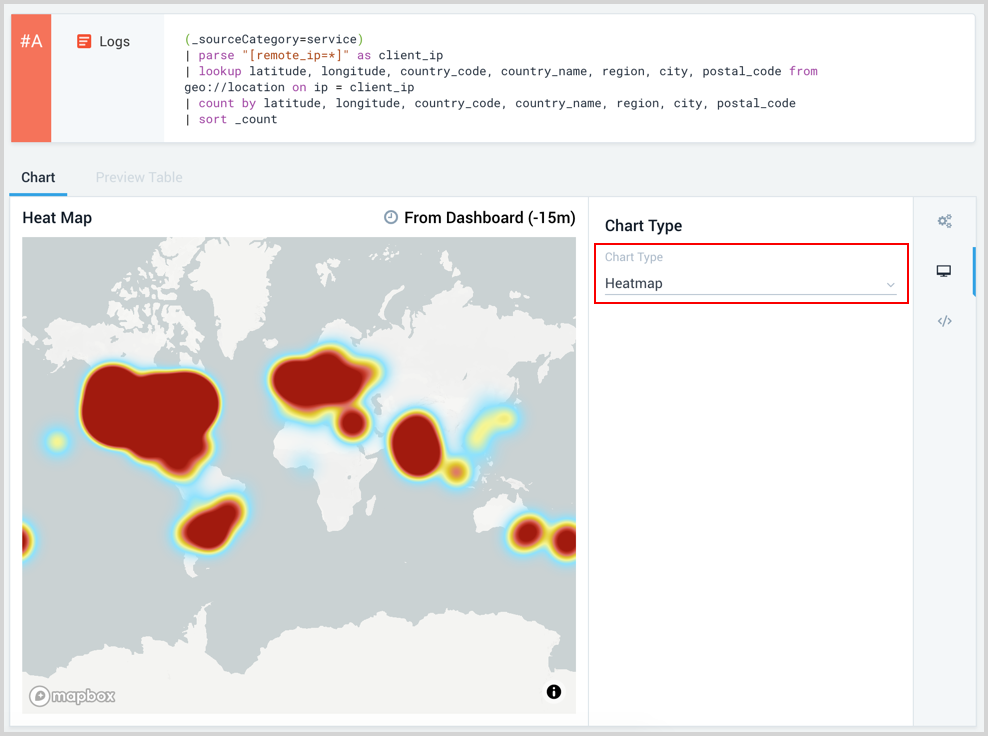Click the Chart Type section heading

(641, 226)
